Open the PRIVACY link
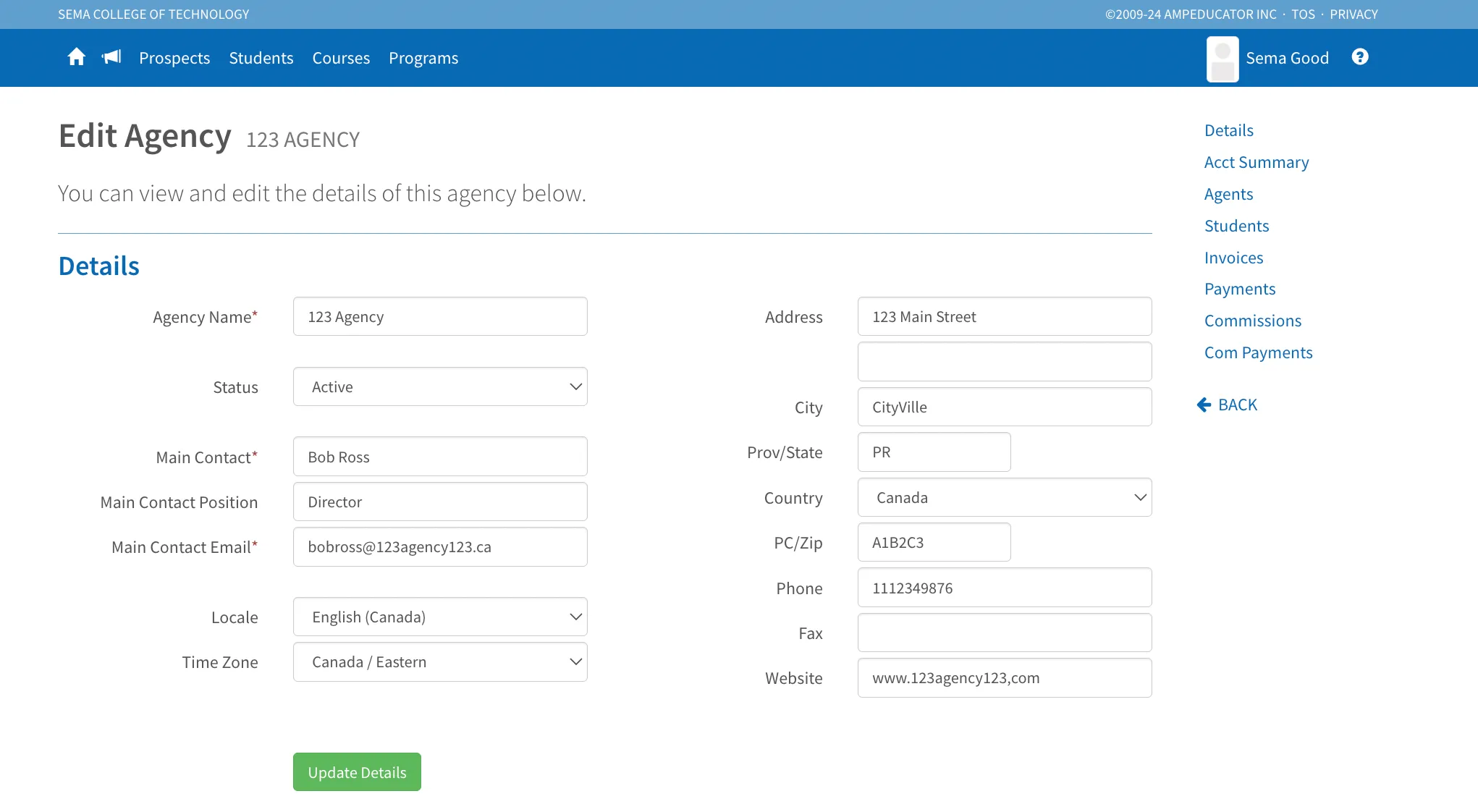Screen dimensions: 1478x812 (1354, 14)
